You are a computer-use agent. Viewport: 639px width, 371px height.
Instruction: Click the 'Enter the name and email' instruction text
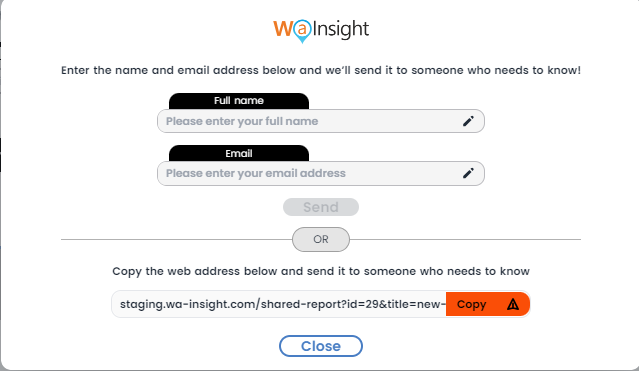click(x=321, y=70)
